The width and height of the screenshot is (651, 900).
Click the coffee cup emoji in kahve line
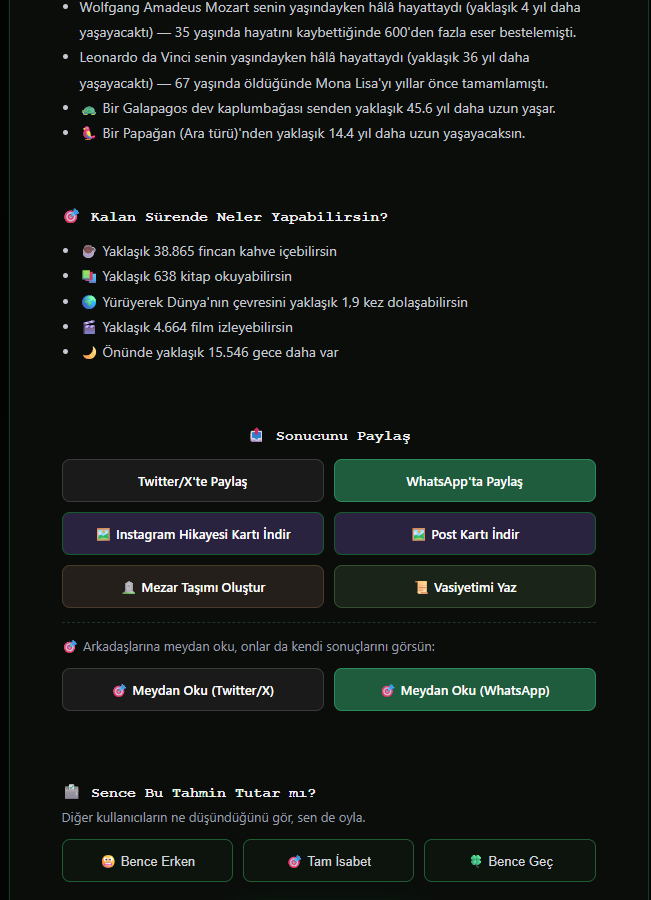(88, 251)
